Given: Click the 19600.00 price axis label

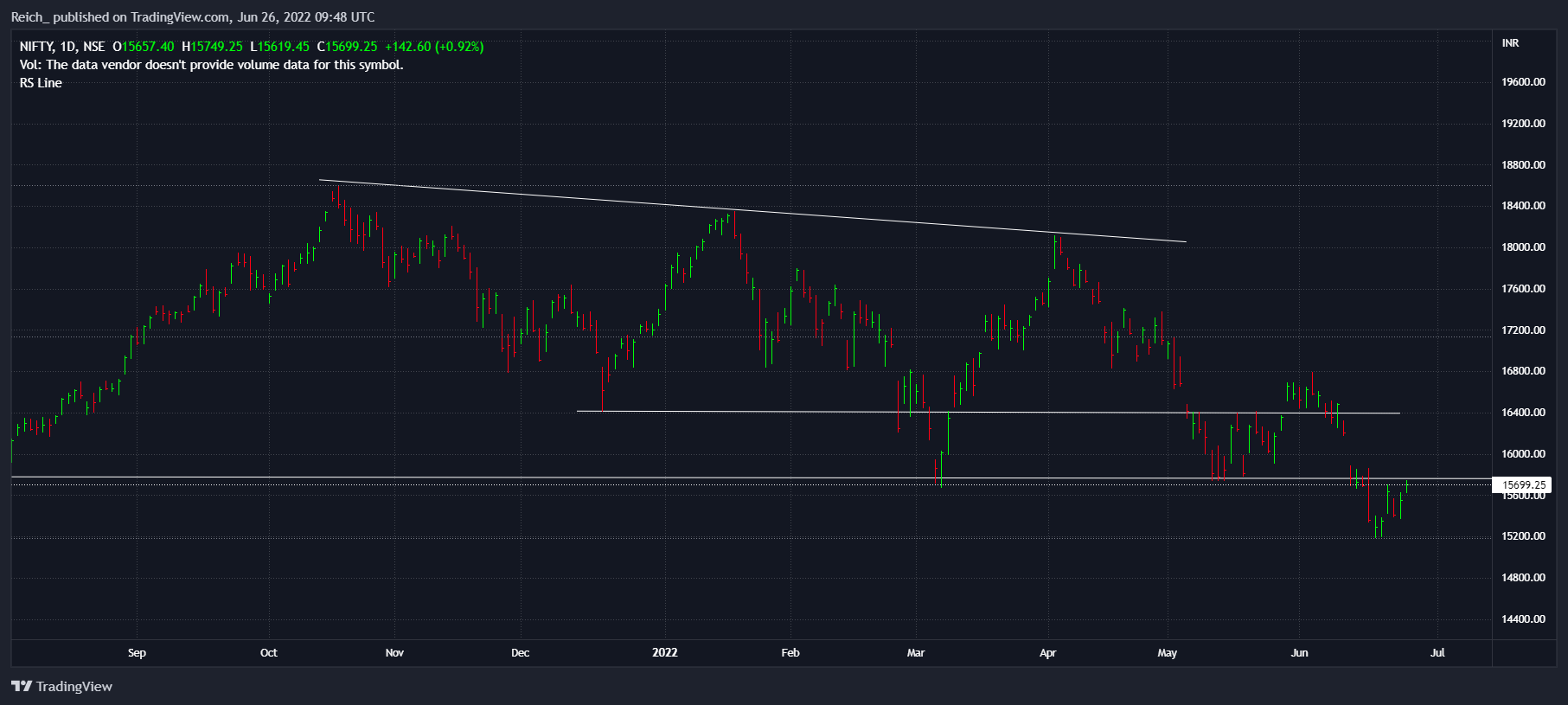Looking at the screenshot, I should pos(1523,82).
